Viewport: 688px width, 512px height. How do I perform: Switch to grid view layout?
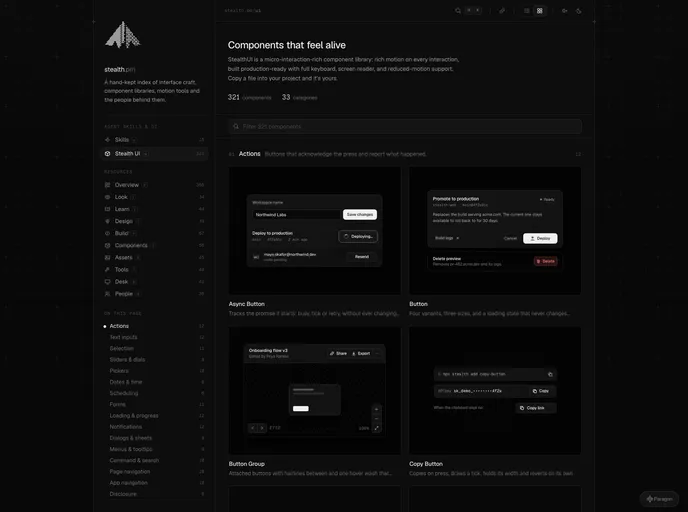pyautogui.click(x=540, y=11)
